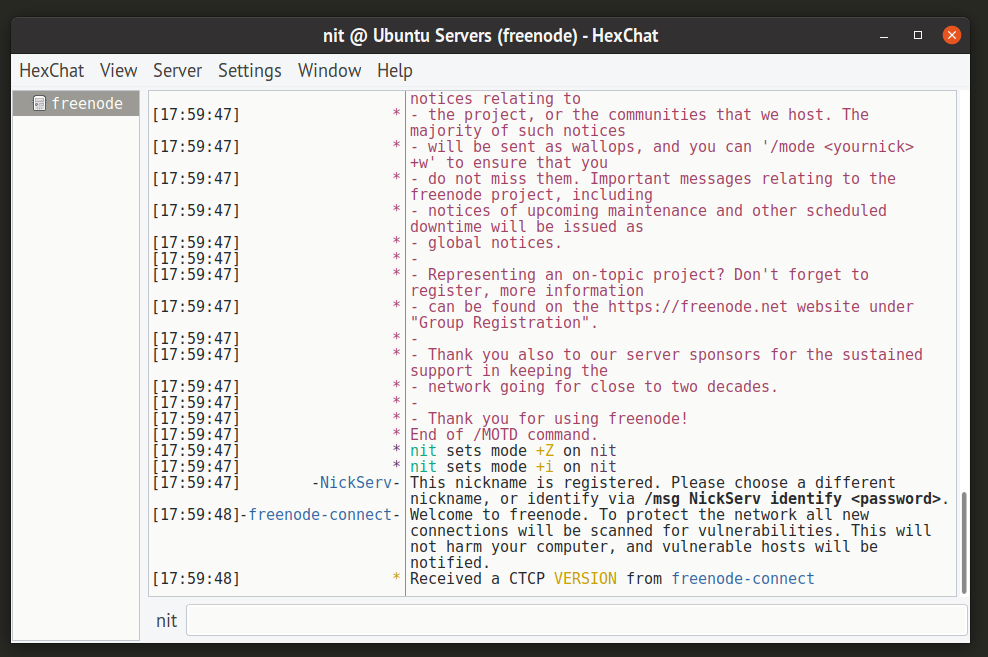988x657 pixels.
Task: Click the '[17:59:48]' timestamp on the CTCP line
Action: (196, 579)
